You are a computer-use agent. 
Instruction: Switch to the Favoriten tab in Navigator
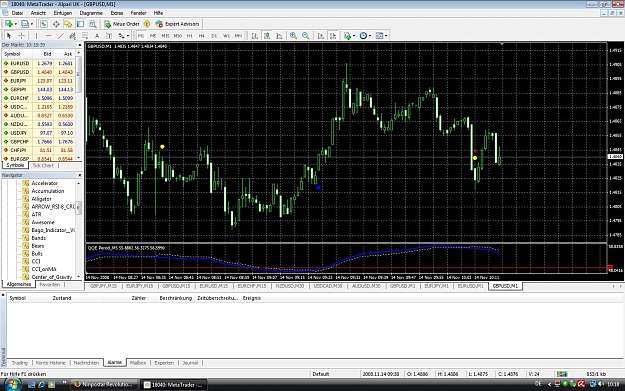pos(49,285)
